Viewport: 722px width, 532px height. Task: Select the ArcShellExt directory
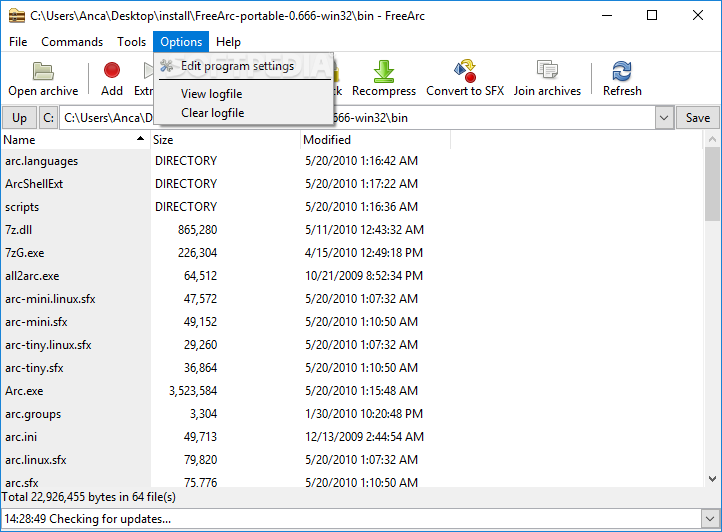point(34,184)
